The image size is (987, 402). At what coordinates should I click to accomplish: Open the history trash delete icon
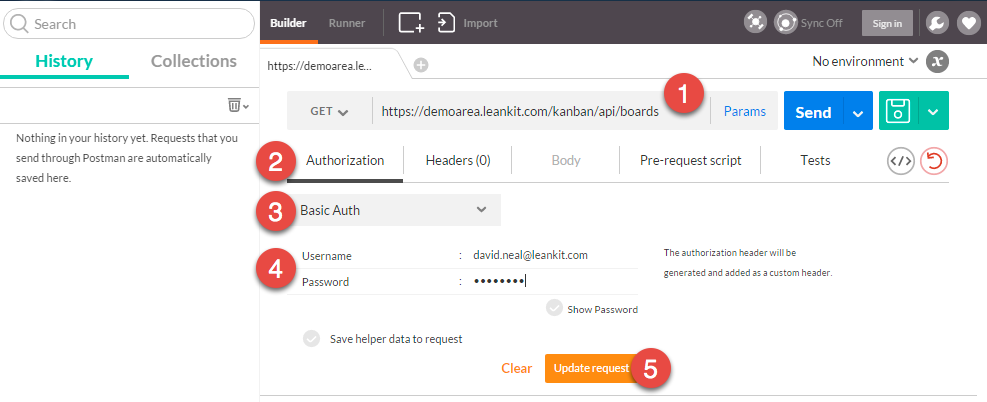238,105
